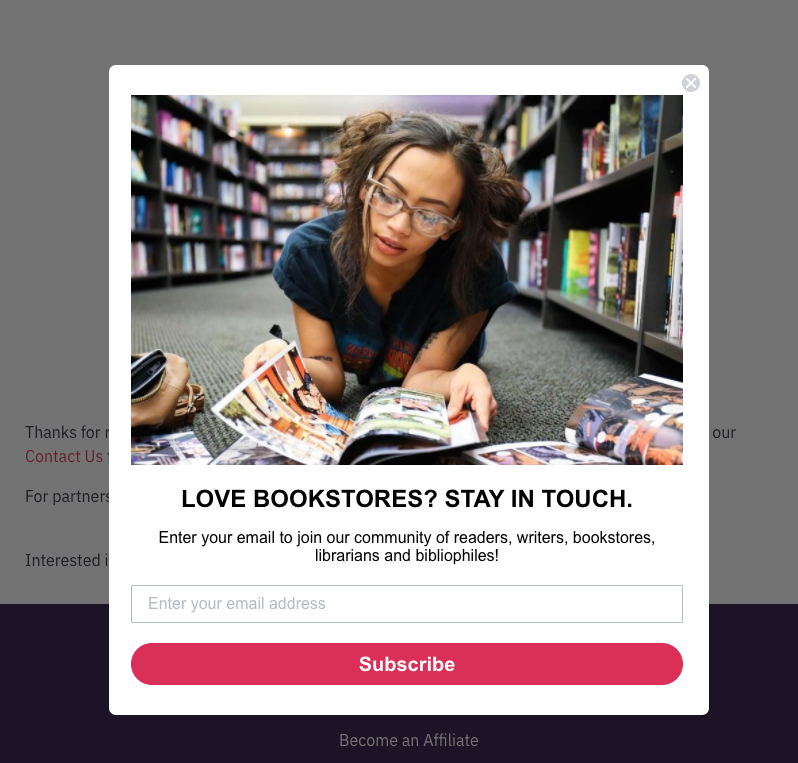Click the dimmed overlay above the popup
This screenshot has height=763, width=798.
(x=399, y=32)
